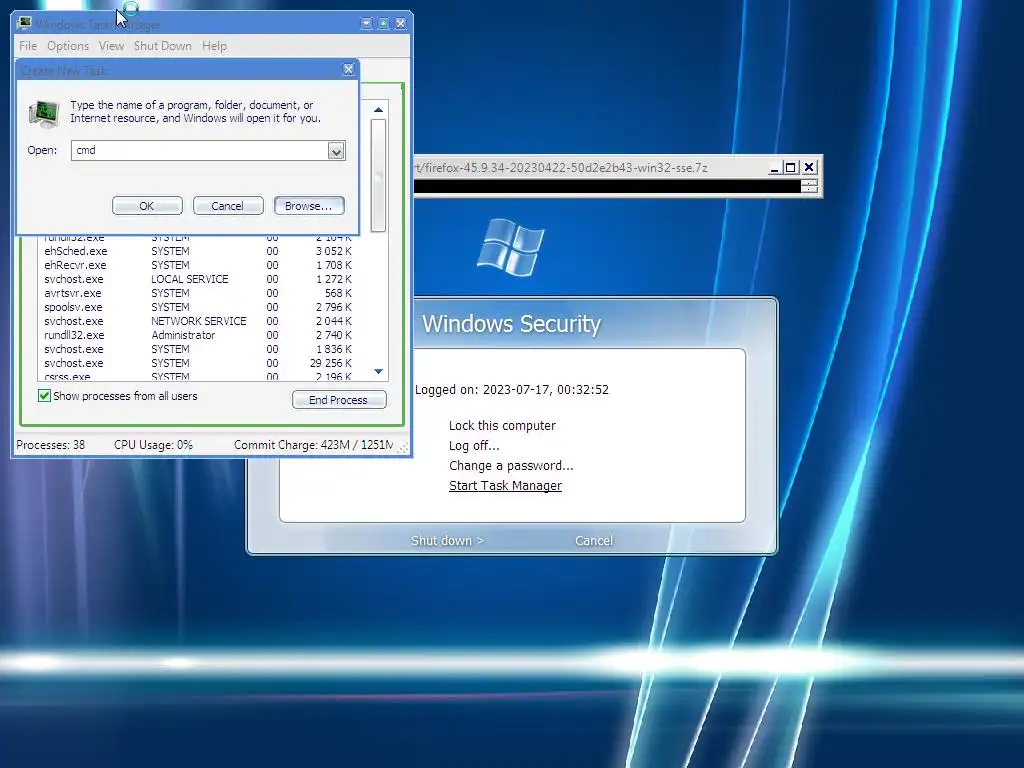The width and height of the screenshot is (1024, 768).
Task: Confirm with OK in Create New Task
Action: pos(147,206)
